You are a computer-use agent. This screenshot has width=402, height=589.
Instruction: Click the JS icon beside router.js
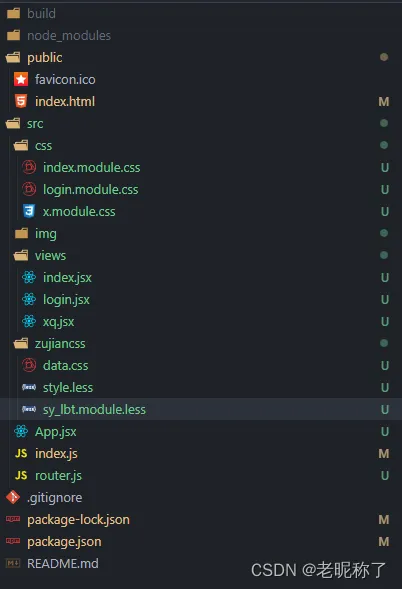pos(21,475)
